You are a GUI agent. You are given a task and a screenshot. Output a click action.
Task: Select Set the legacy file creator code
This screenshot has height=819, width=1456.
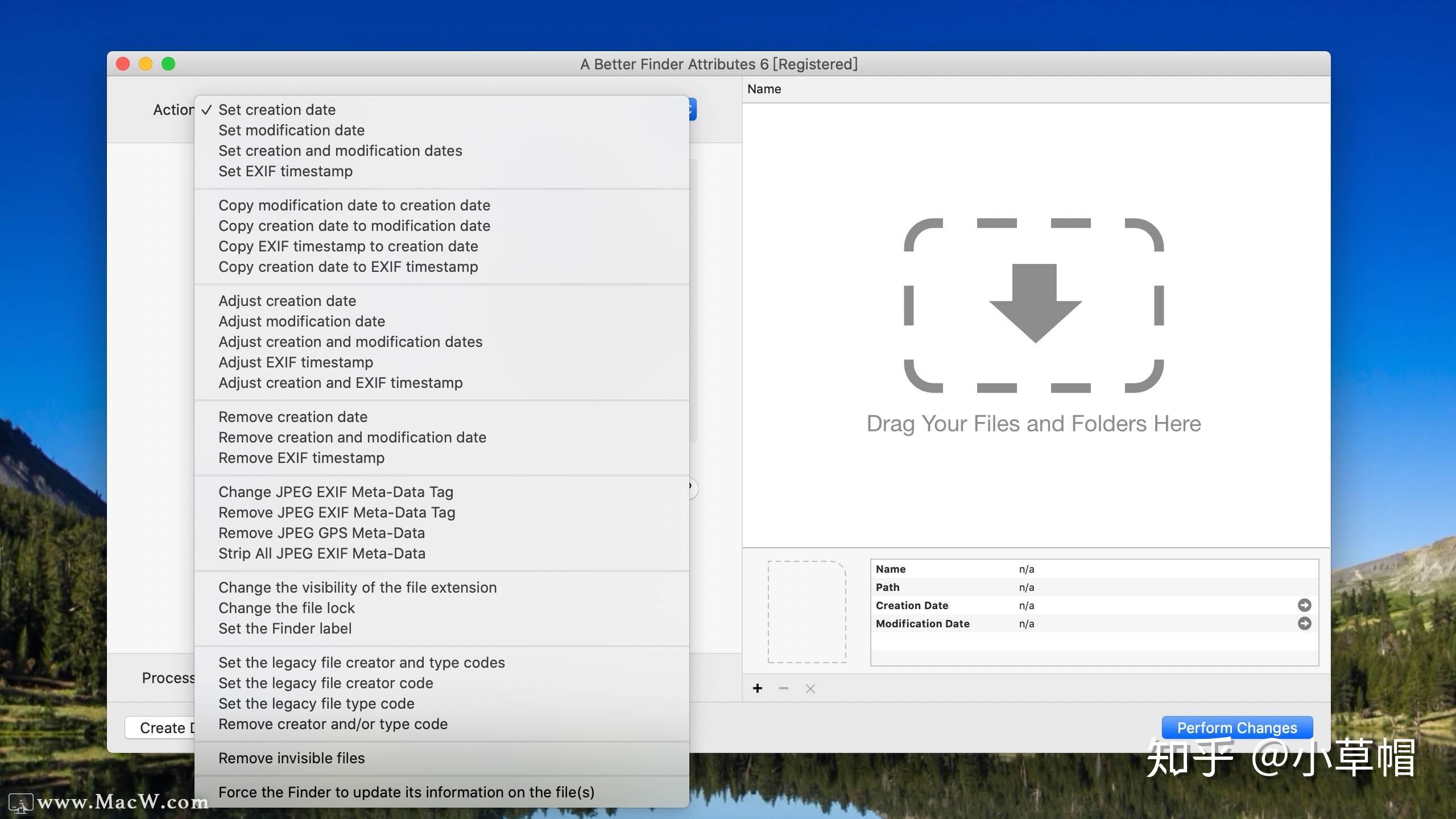(x=441, y=683)
